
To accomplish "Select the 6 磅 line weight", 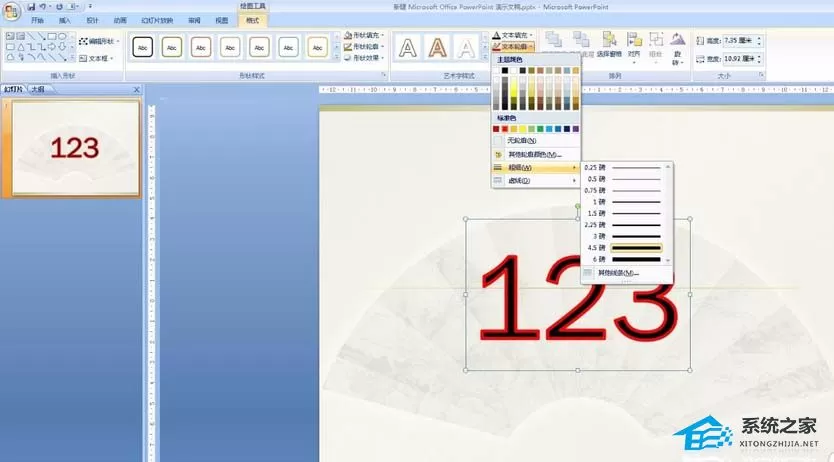I will pos(623,259).
